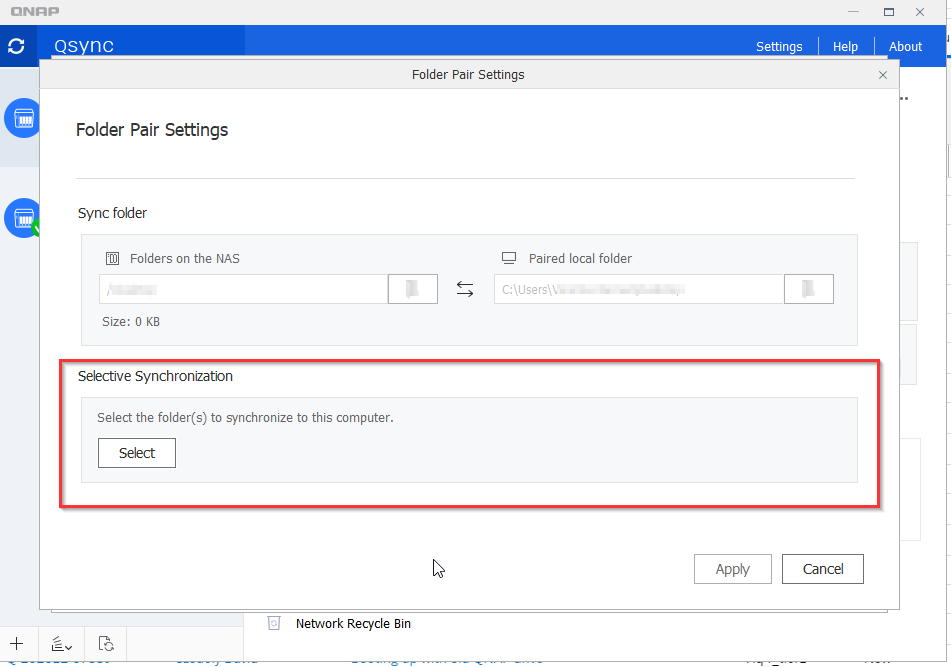Click the swap arrows between folder fields

point(465,289)
